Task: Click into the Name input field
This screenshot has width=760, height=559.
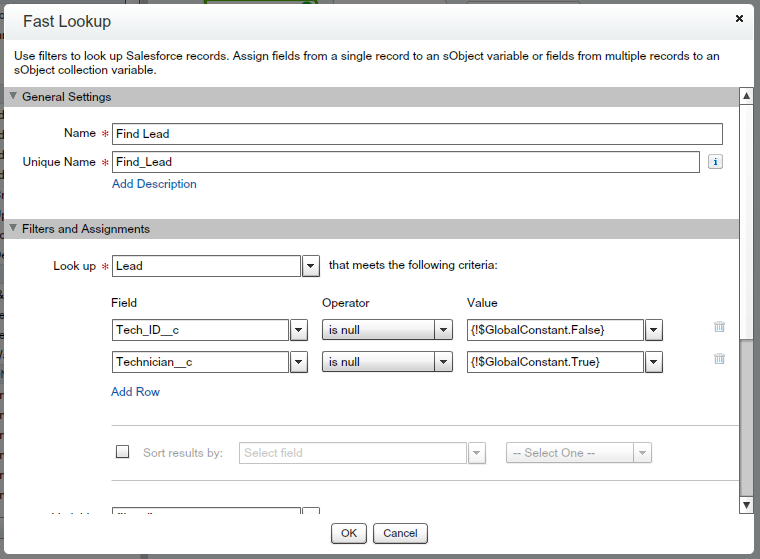Action: [417, 134]
